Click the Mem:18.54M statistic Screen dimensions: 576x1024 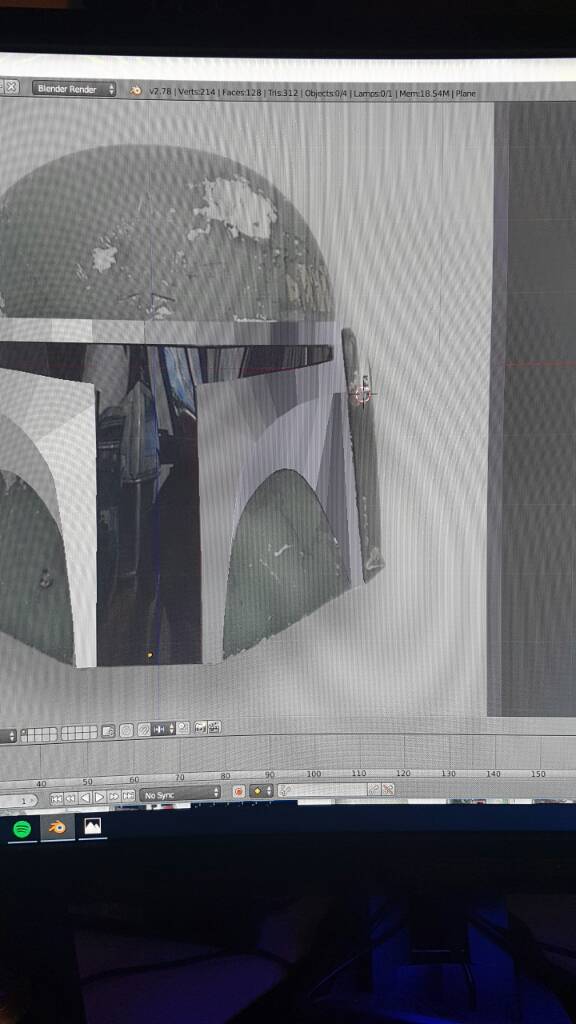[424, 93]
